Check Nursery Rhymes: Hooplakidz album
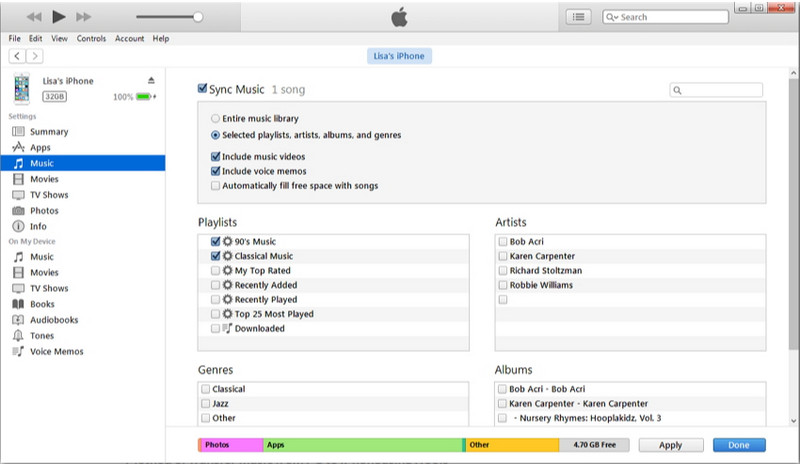The height and width of the screenshot is (464, 800). pos(502,418)
